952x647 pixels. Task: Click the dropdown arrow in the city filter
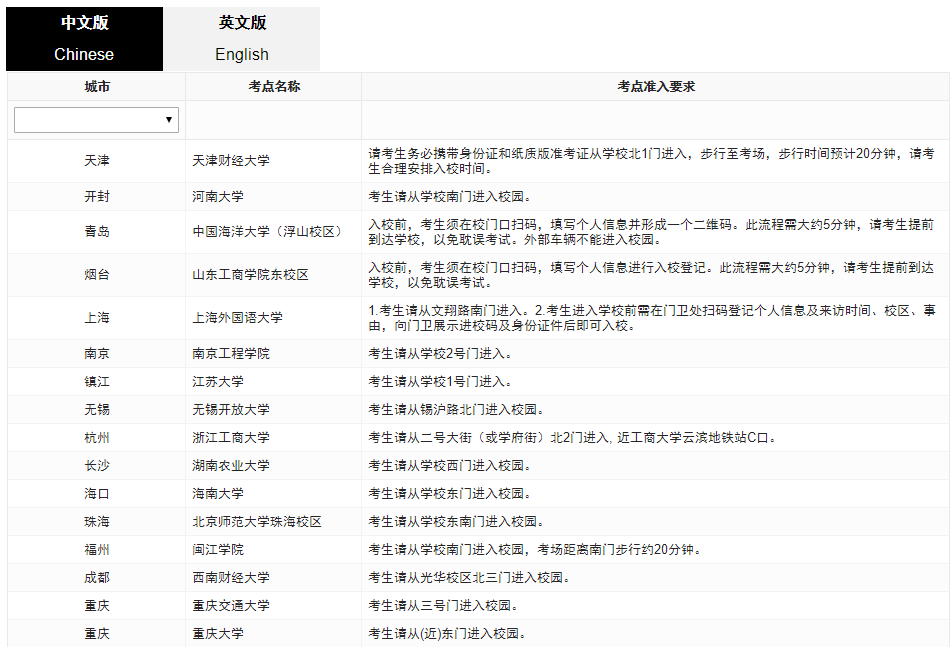pos(169,119)
